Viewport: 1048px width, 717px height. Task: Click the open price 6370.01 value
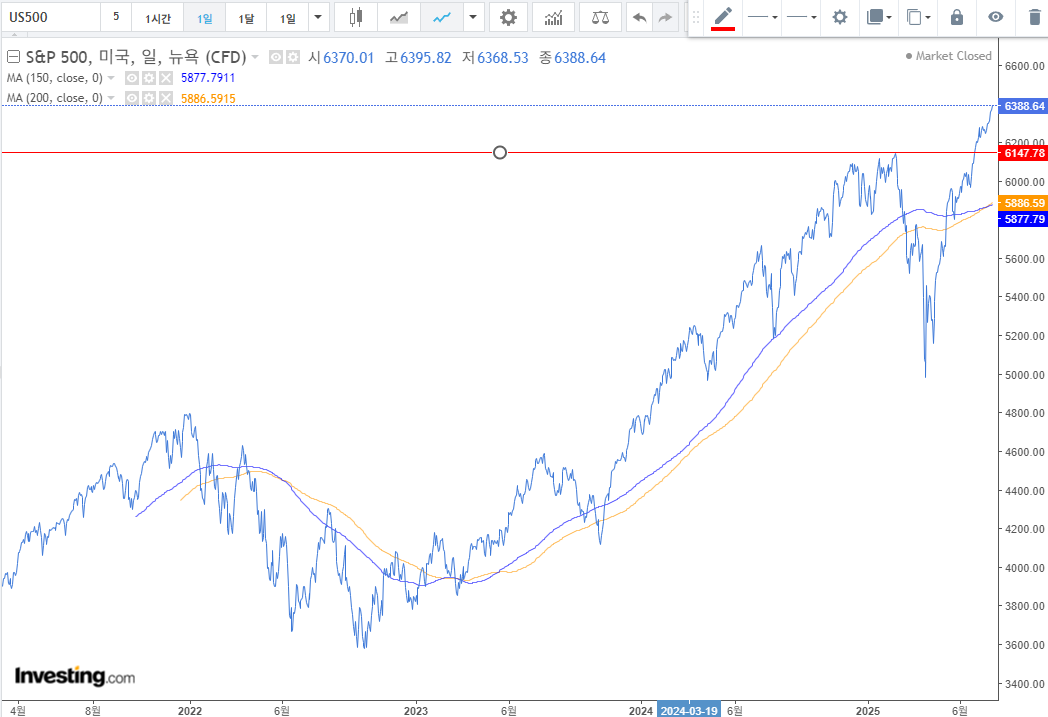coord(348,58)
